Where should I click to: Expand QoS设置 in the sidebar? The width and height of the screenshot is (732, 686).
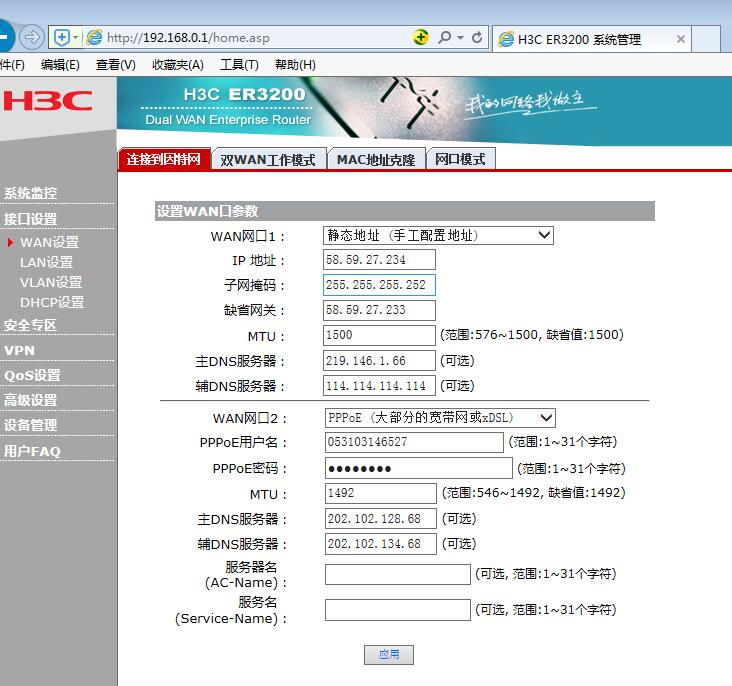click(32, 375)
